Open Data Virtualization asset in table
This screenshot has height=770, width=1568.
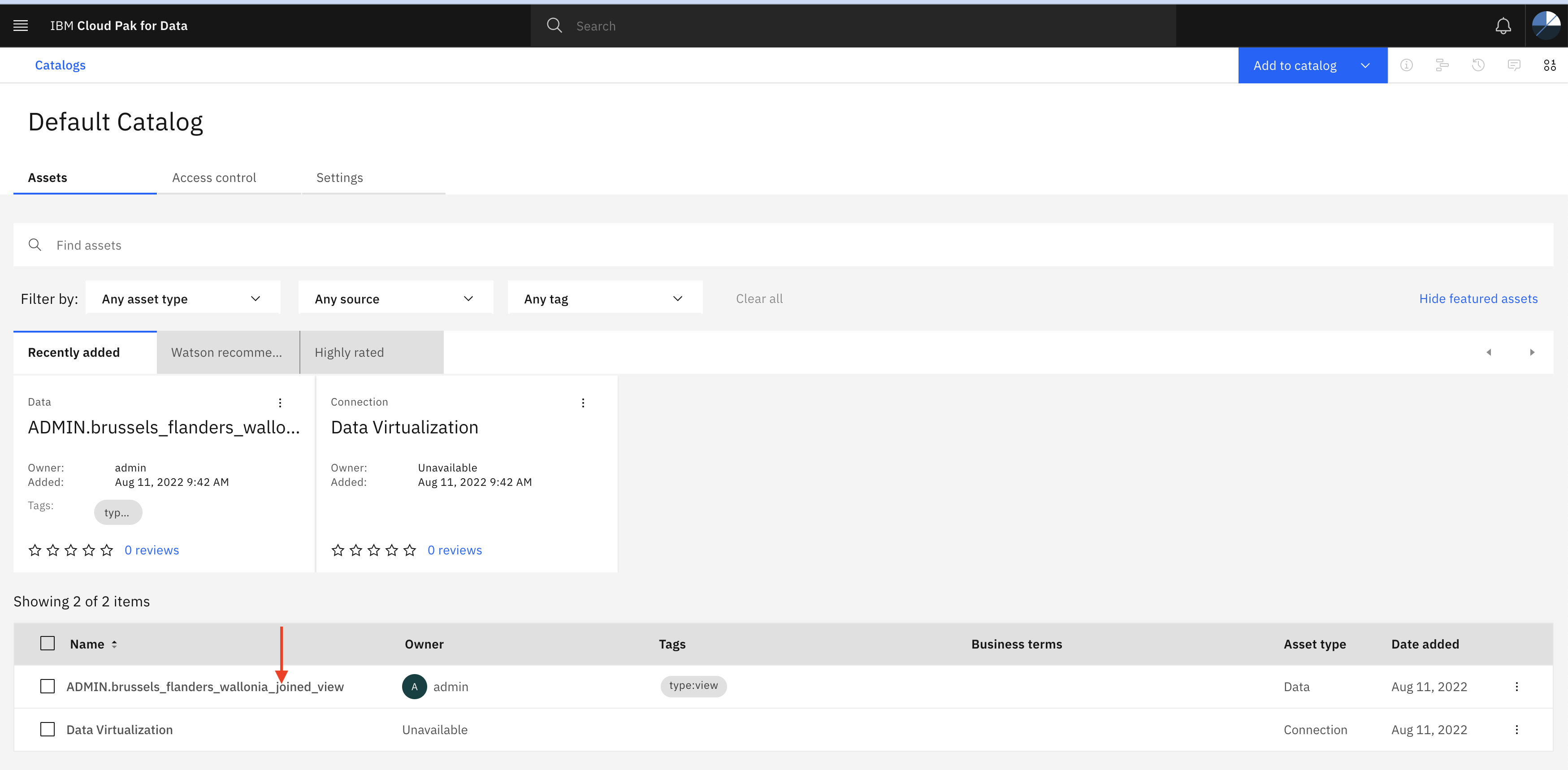pos(119,729)
